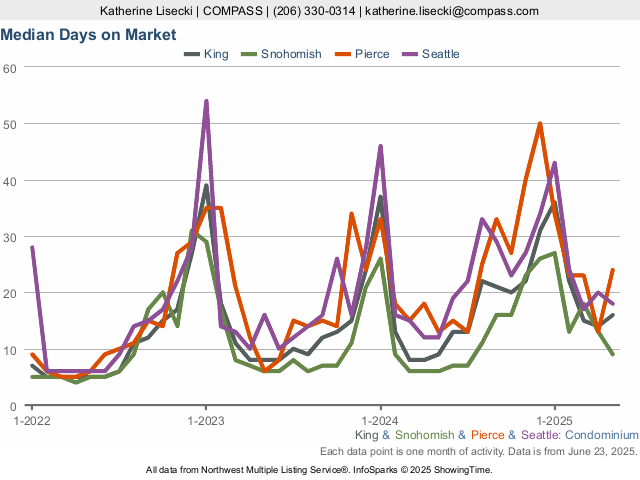Viewport: 640px width, 480px height.
Task: Click the email katherine.lisecki@compass.com in header
Action: 453,11
